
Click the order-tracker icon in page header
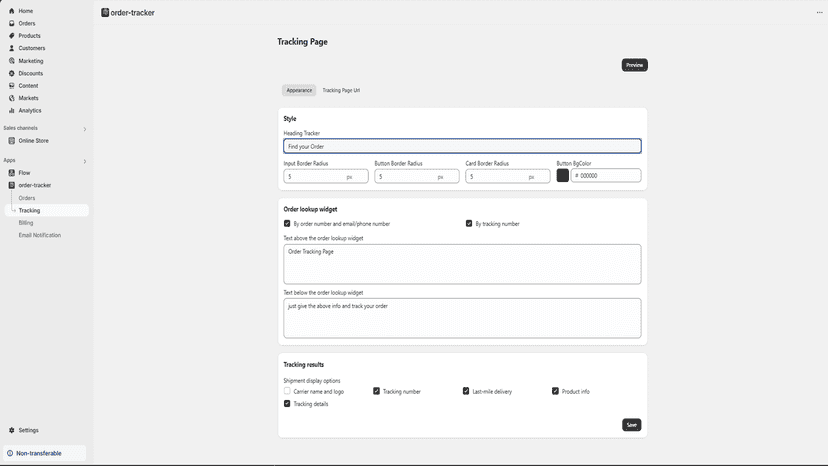[x=105, y=12]
